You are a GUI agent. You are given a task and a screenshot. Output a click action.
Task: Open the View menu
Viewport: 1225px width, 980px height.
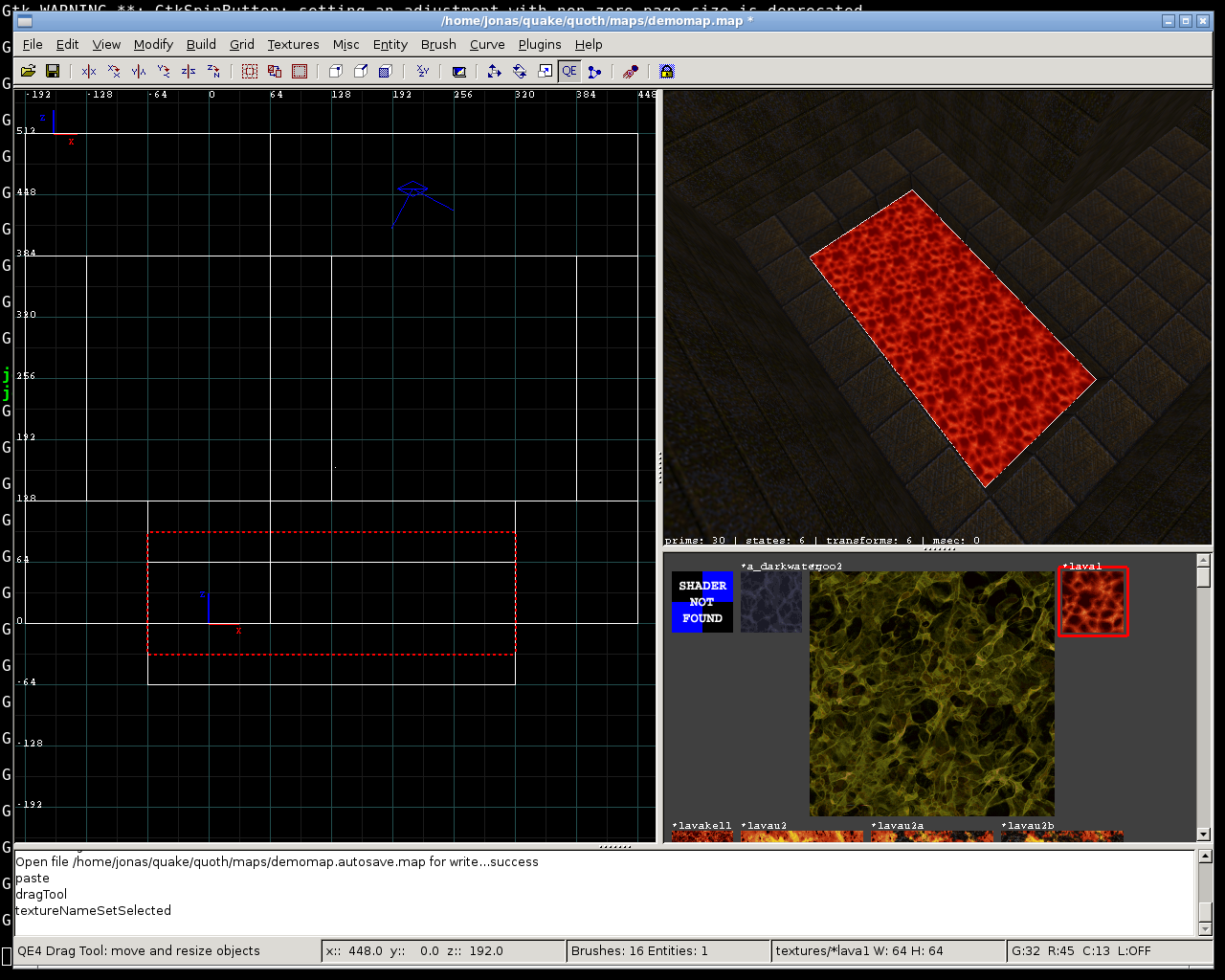(x=106, y=44)
